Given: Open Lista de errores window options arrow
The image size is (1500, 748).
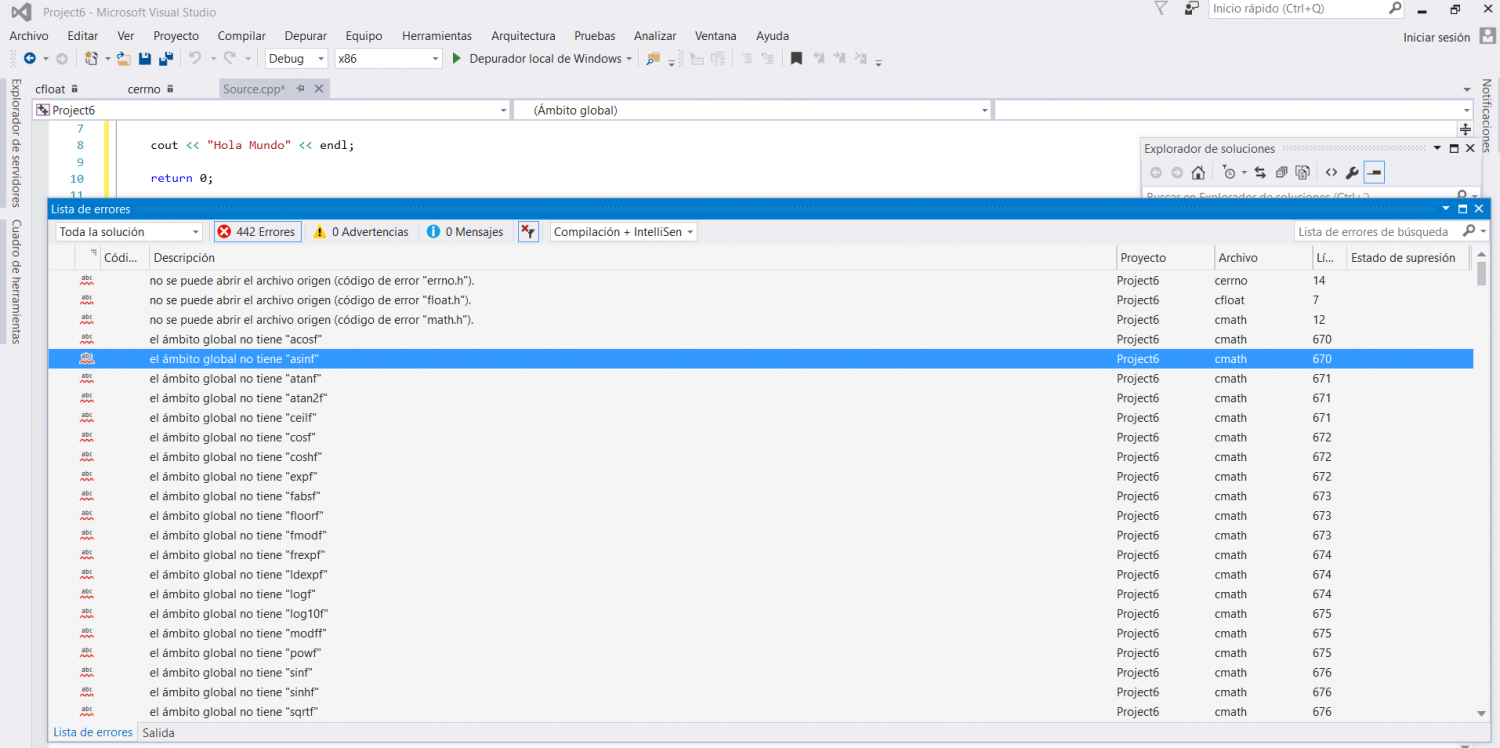Looking at the screenshot, I should (1446, 209).
